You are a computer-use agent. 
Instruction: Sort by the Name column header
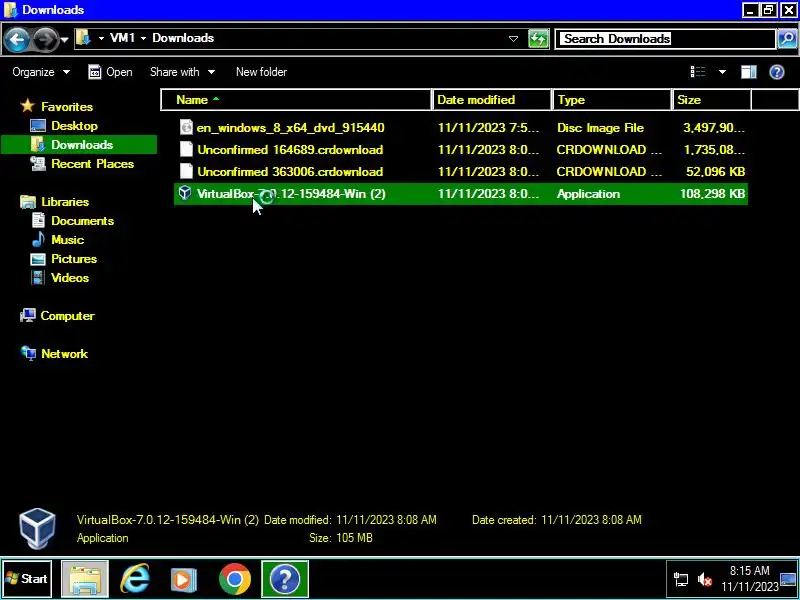[296, 99]
